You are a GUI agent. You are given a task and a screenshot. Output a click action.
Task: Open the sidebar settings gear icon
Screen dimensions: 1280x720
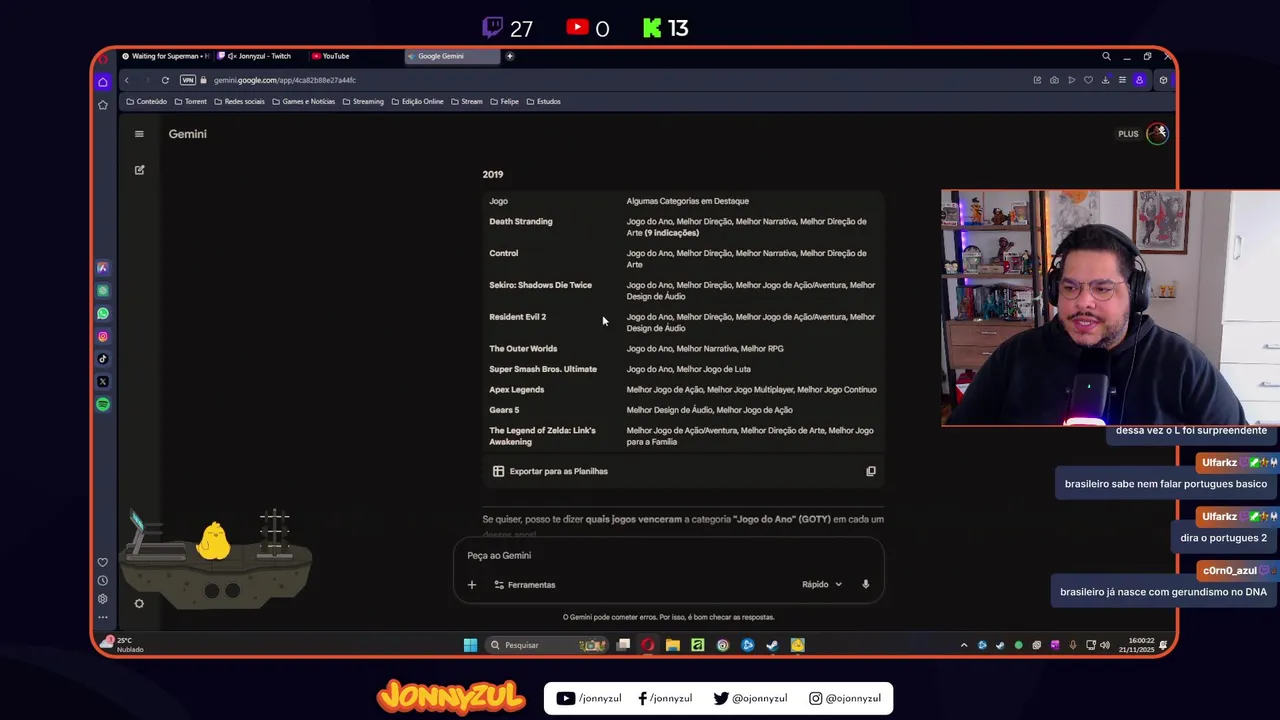103,599
